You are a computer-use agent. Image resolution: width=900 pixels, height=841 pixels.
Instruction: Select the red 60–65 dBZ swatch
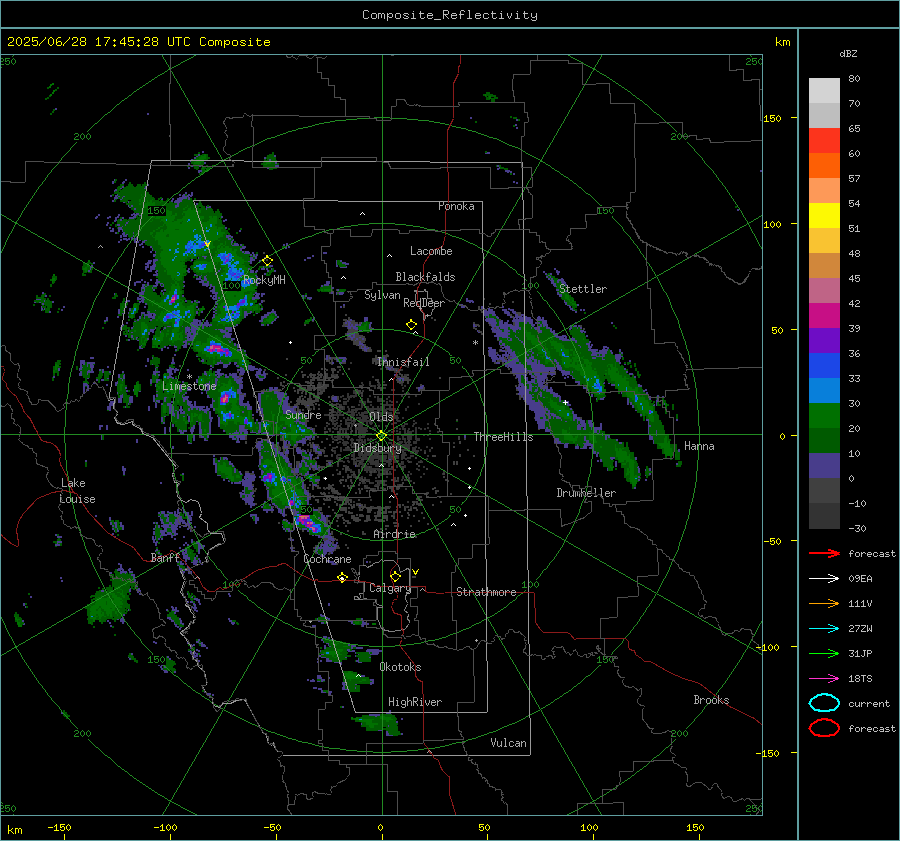click(x=824, y=141)
